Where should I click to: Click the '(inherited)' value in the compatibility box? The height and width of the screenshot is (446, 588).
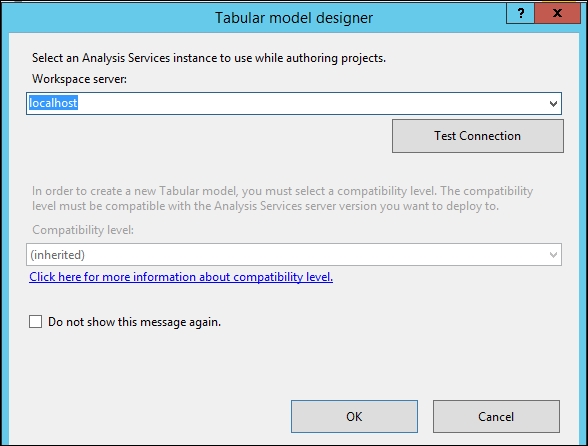(57, 255)
